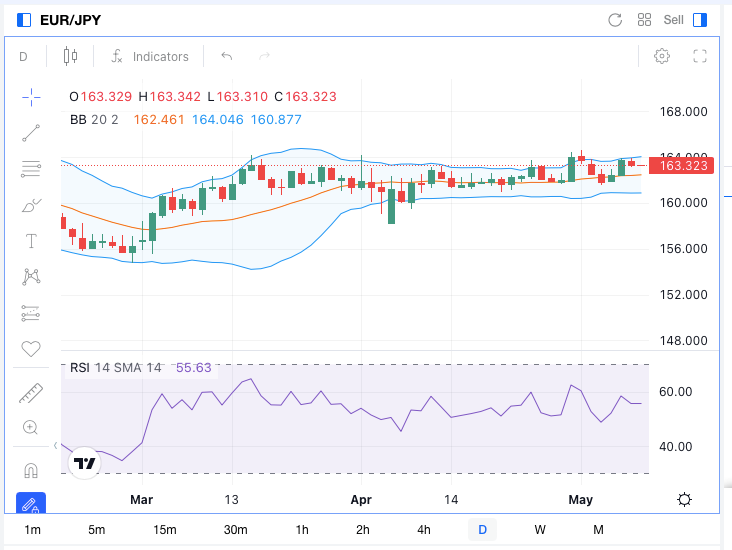Toggle the lock drawings pencil button
Image resolution: width=732 pixels, height=550 pixels.
click(x=31, y=503)
